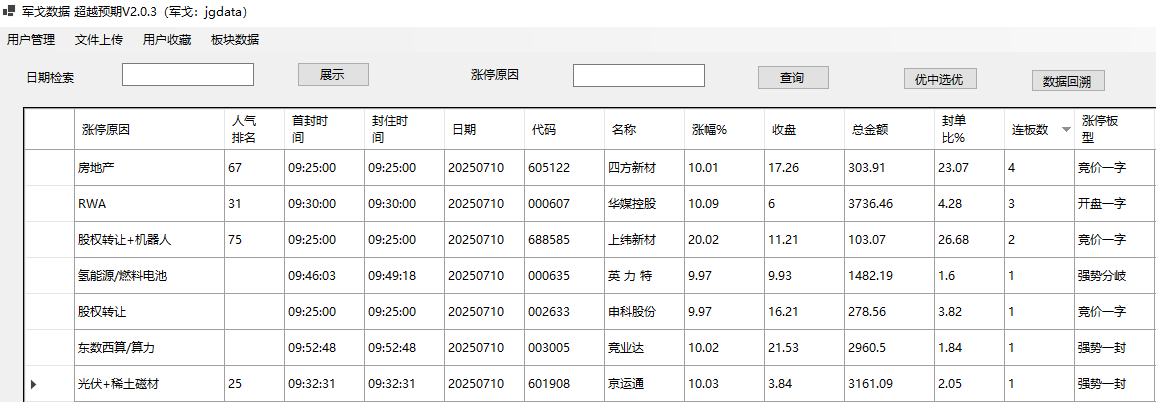Sort by 代码 column header
The height and width of the screenshot is (402, 1156).
click(x=563, y=129)
